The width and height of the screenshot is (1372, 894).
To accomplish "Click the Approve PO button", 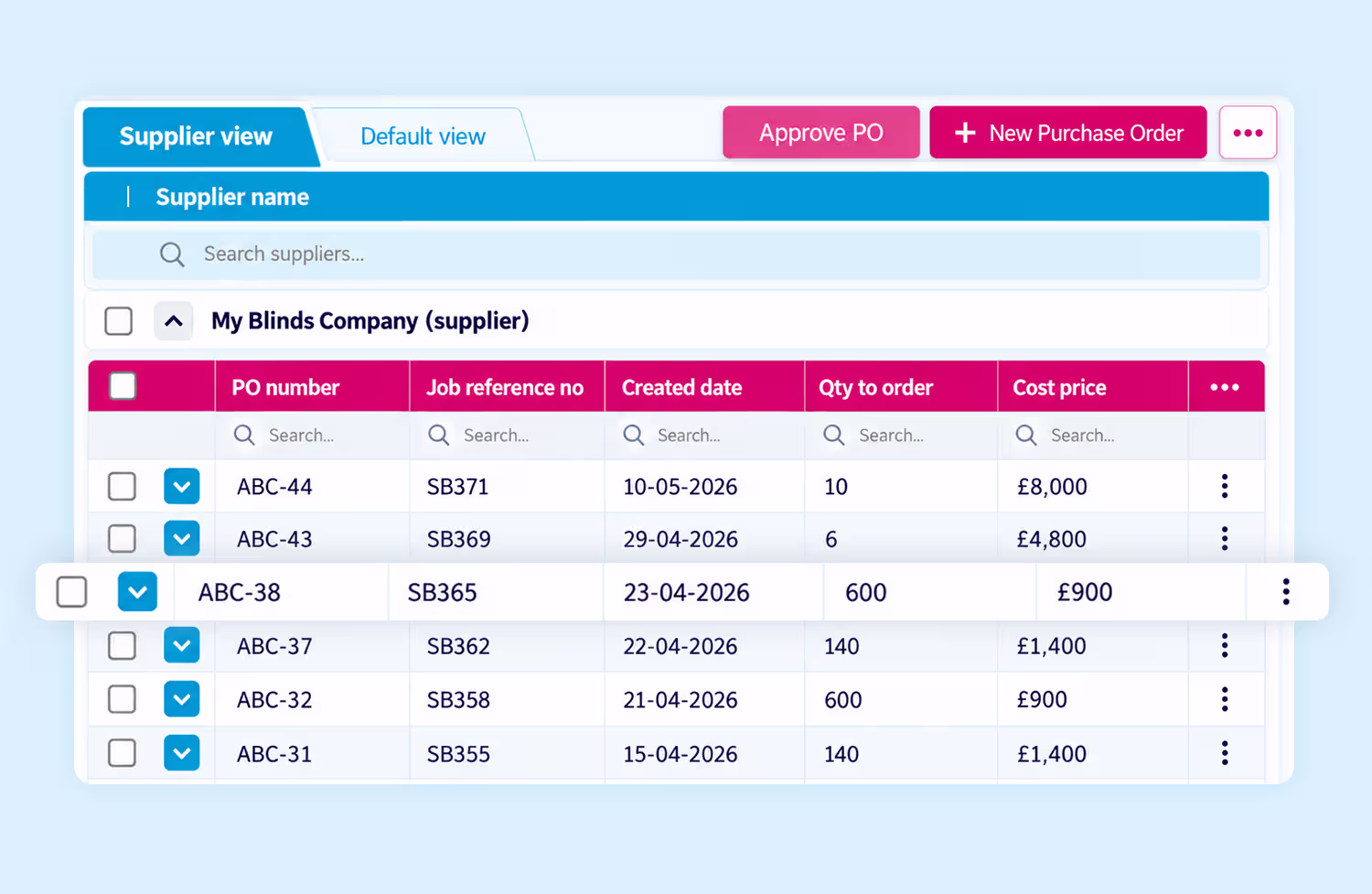I will click(821, 133).
